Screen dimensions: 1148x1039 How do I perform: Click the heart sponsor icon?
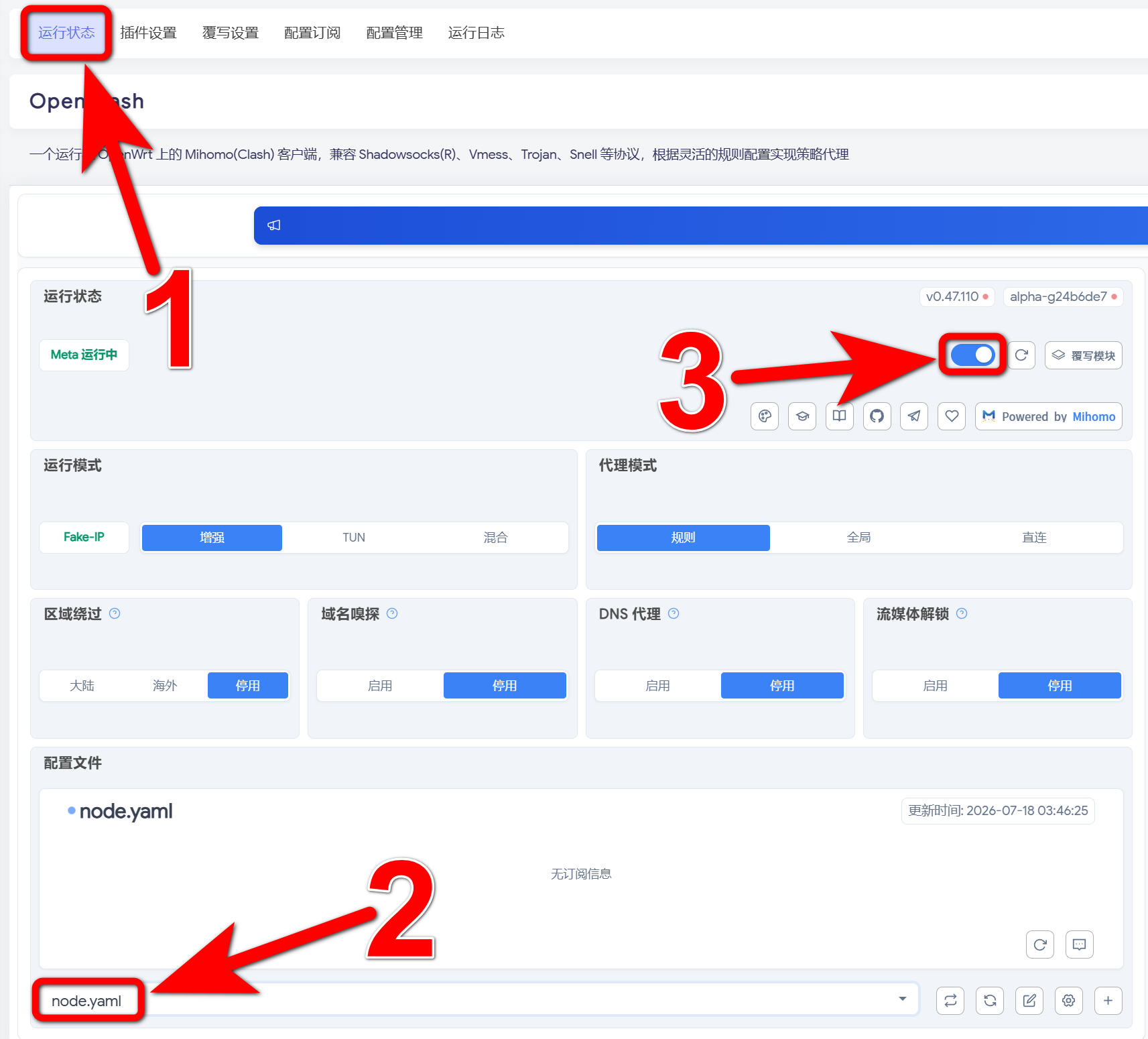pos(952,416)
